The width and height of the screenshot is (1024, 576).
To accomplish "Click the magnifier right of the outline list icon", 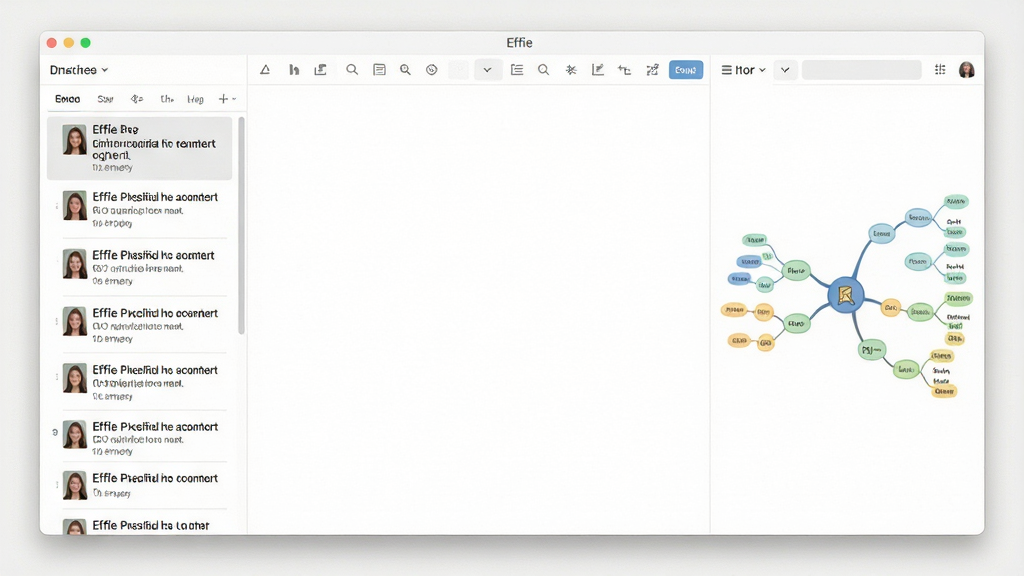I will [543, 70].
